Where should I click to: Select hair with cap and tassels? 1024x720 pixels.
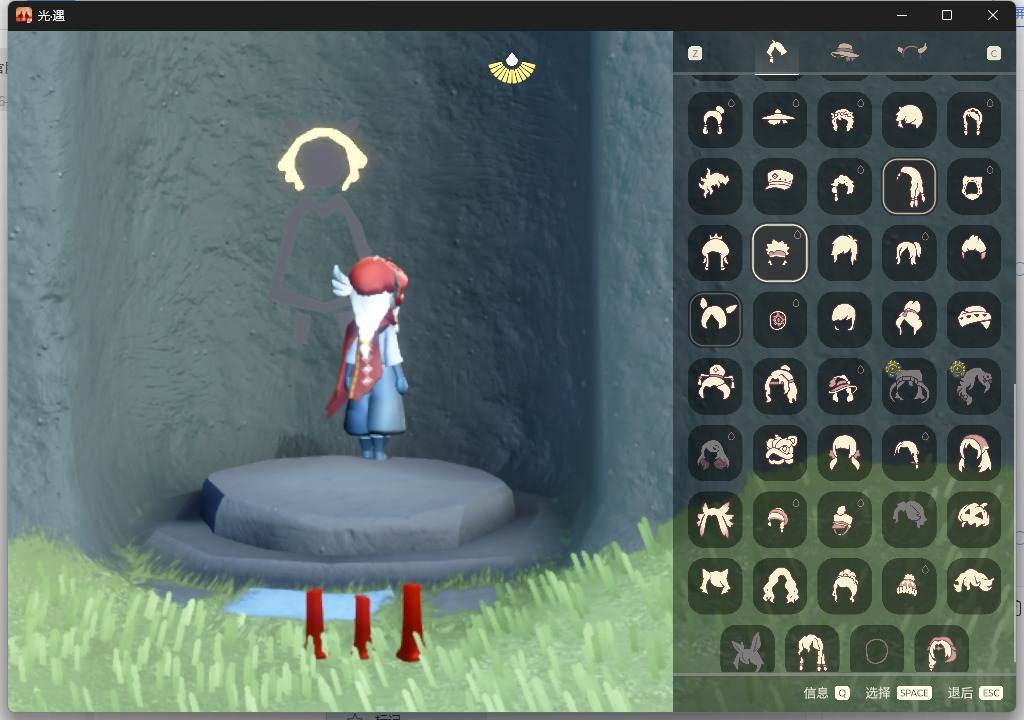715,386
